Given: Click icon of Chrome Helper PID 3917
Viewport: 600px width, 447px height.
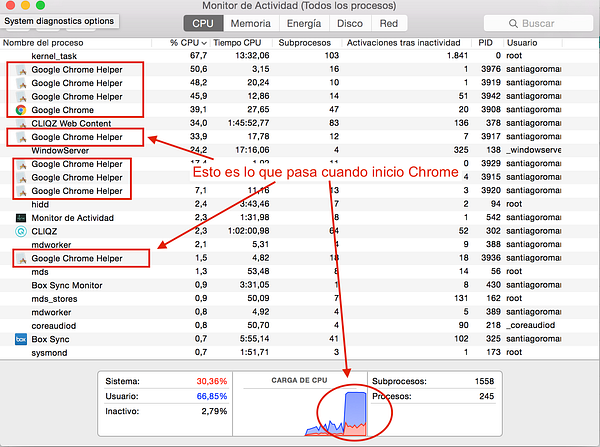Looking at the screenshot, I should tap(21, 137).
